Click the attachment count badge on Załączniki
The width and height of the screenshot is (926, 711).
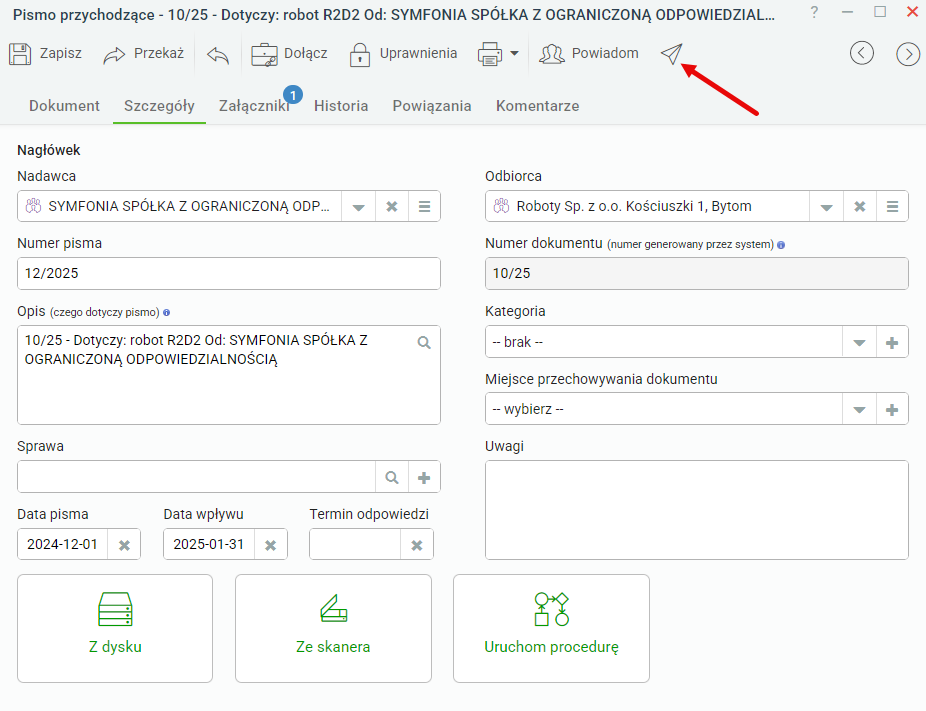(293, 94)
